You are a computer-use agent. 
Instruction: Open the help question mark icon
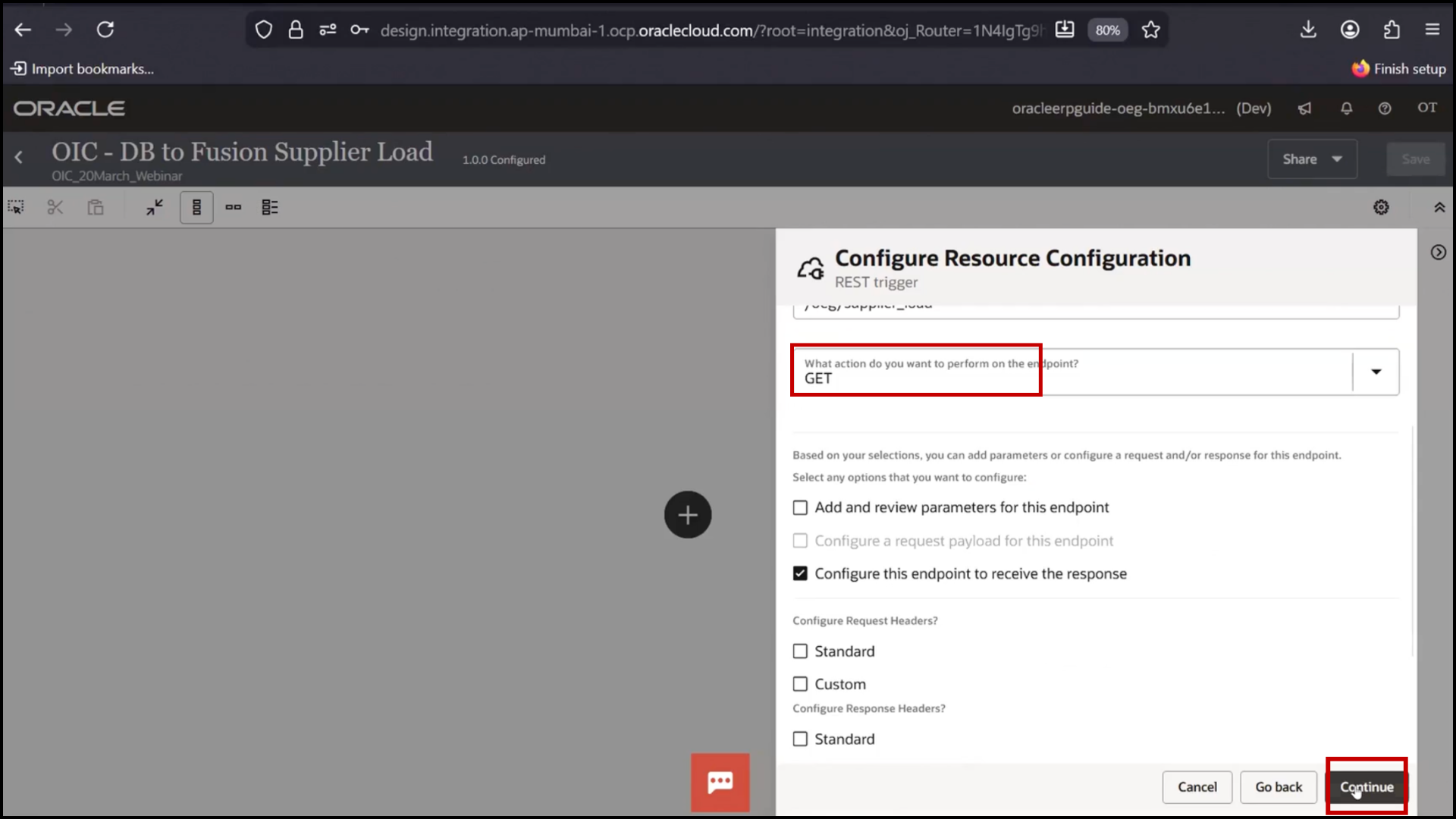click(x=1385, y=108)
